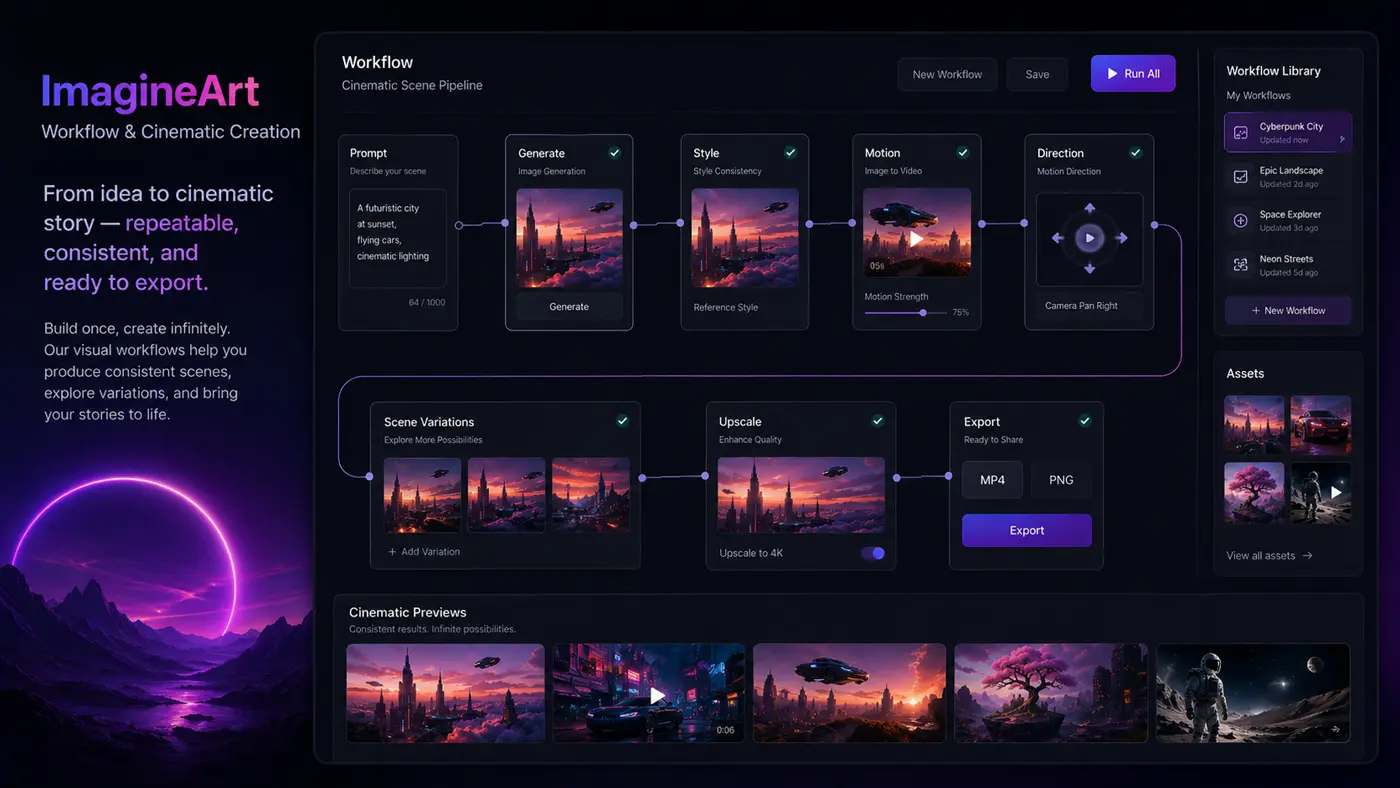Open the sunset city asset thumbnail
This screenshot has width=1400, height=788.
pos(1255,424)
